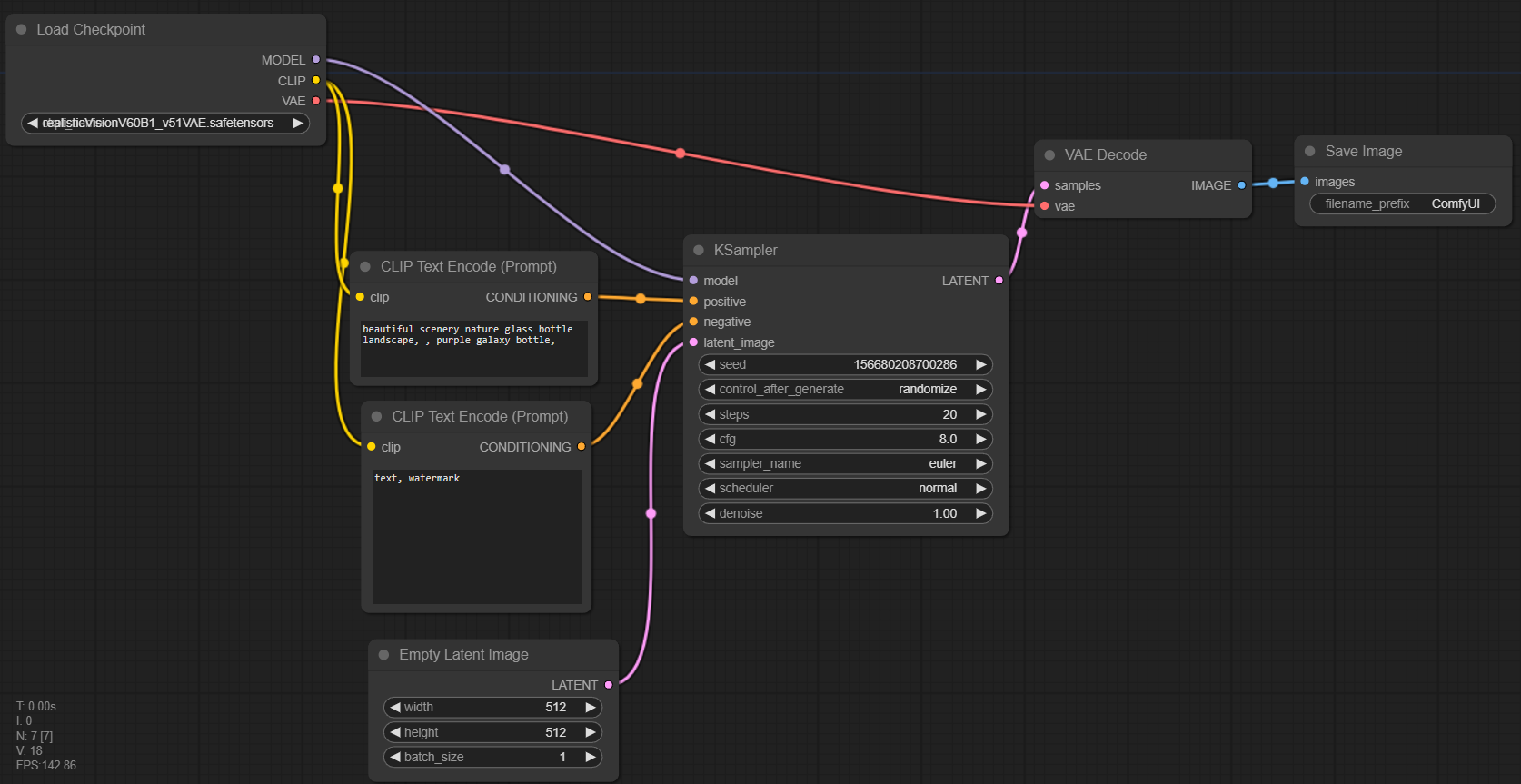Click the negative input port on KSampler

tap(694, 322)
